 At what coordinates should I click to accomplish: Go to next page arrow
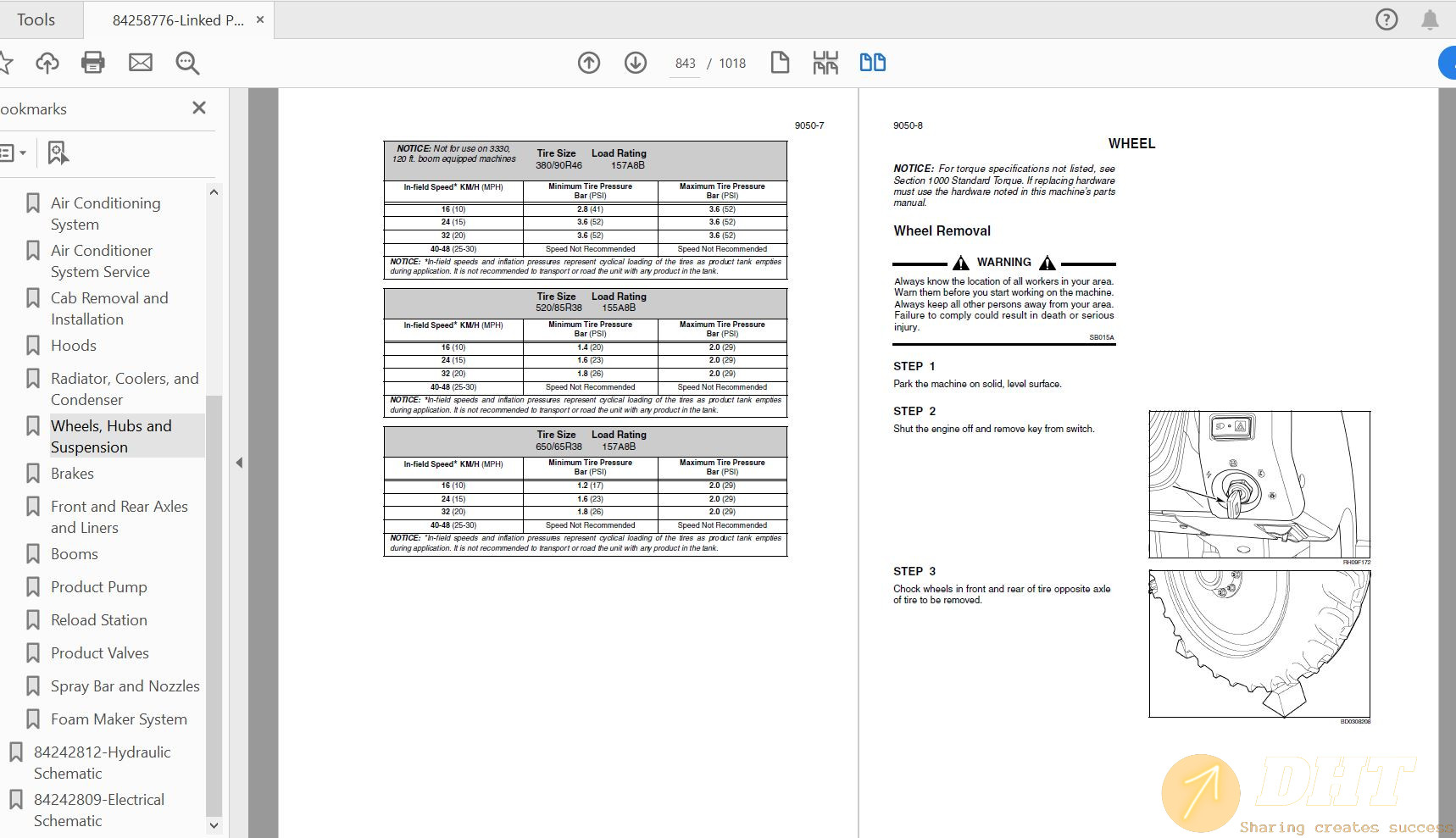tap(636, 63)
